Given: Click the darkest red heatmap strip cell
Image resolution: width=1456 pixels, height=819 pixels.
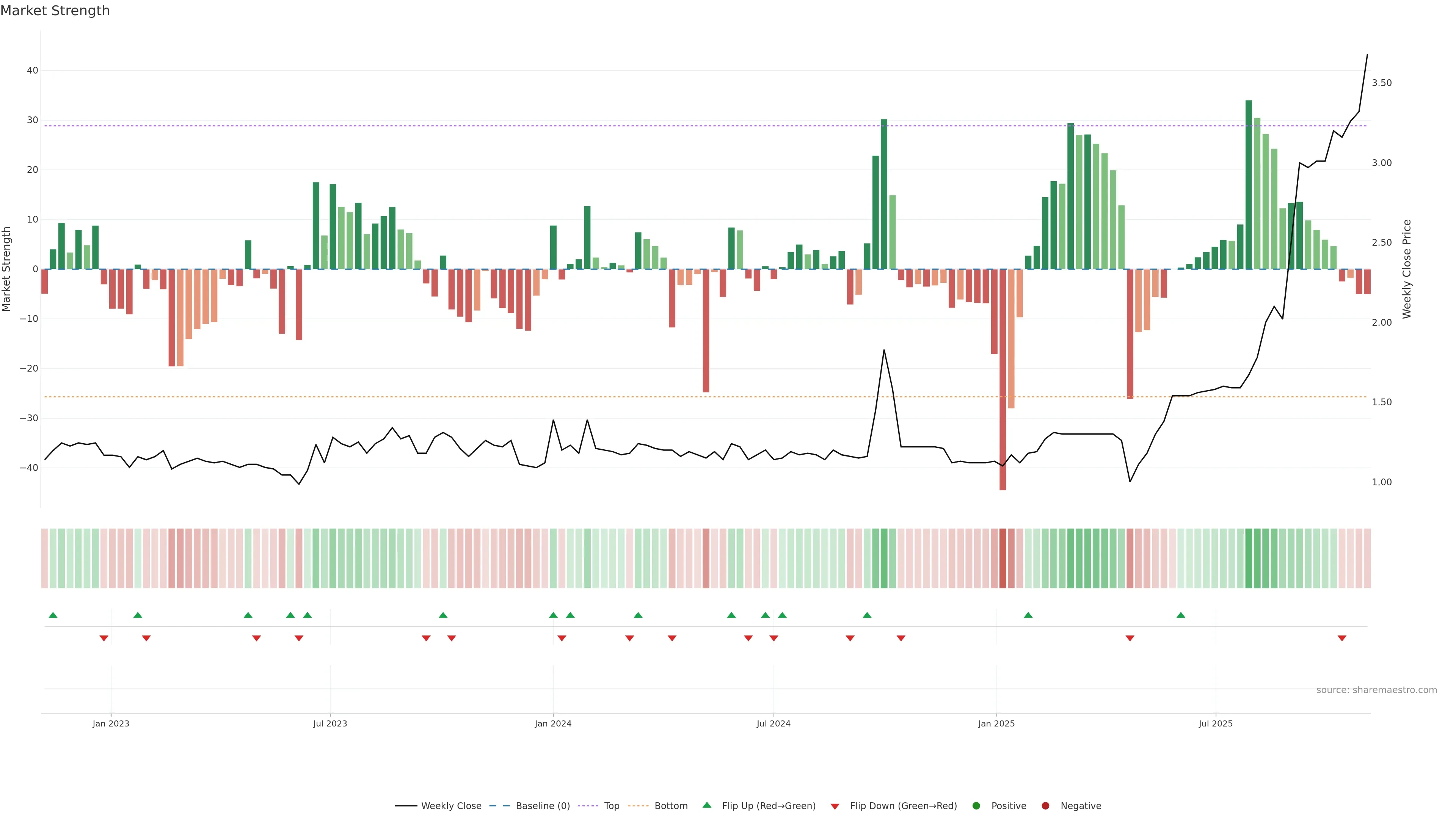Looking at the screenshot, I should click(1003, 559).
